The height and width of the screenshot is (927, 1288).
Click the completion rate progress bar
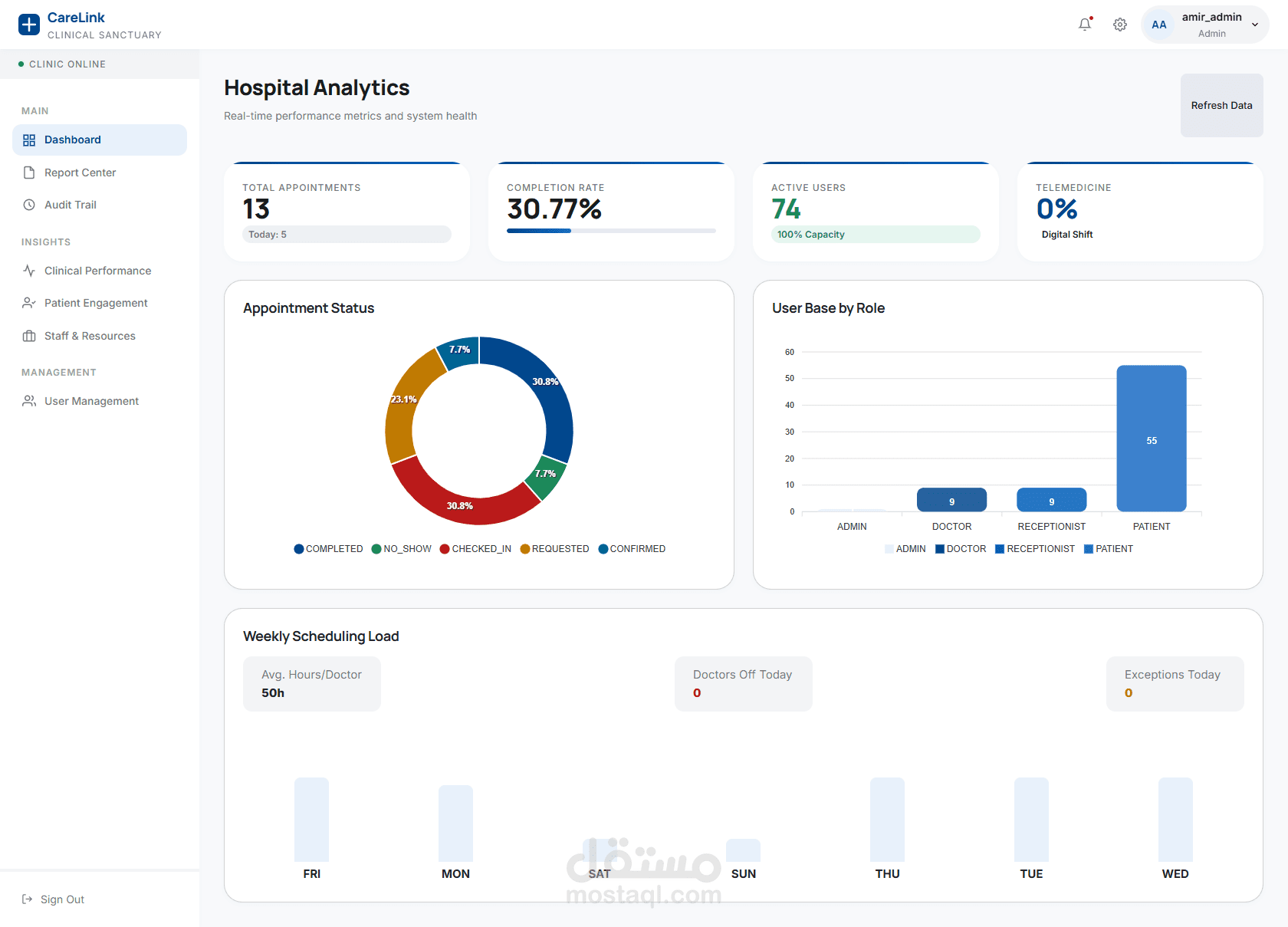(x=611, y=231)
